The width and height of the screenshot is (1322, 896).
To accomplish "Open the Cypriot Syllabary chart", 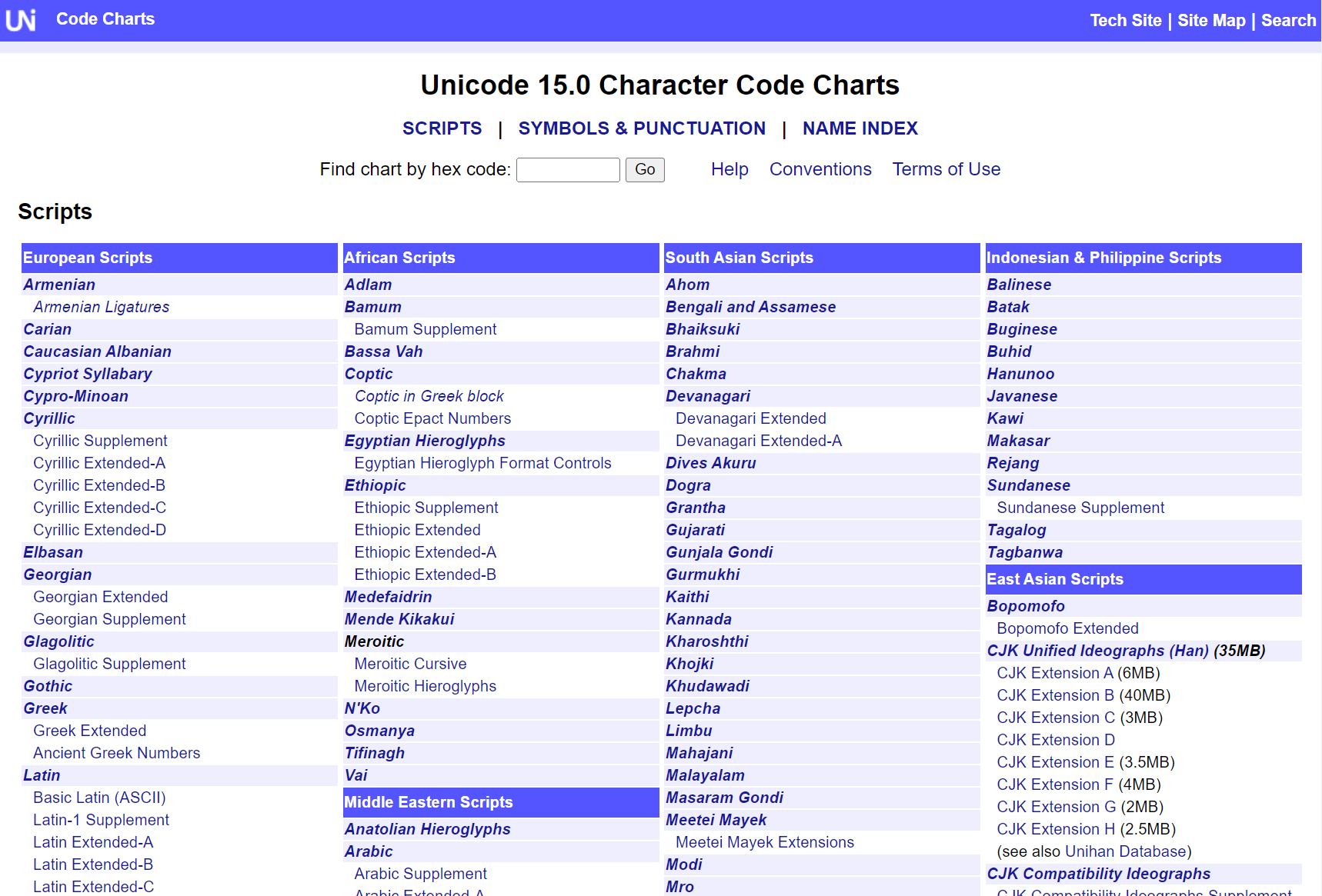I will 88,374.
